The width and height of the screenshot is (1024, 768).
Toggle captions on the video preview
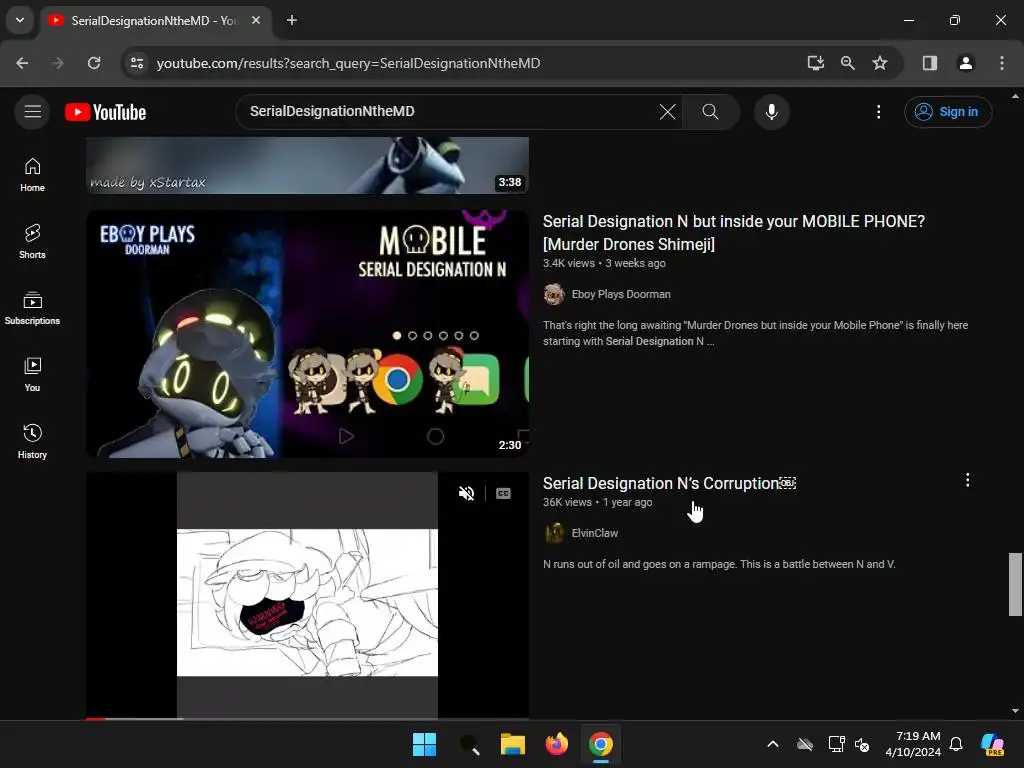coord(503,493)
